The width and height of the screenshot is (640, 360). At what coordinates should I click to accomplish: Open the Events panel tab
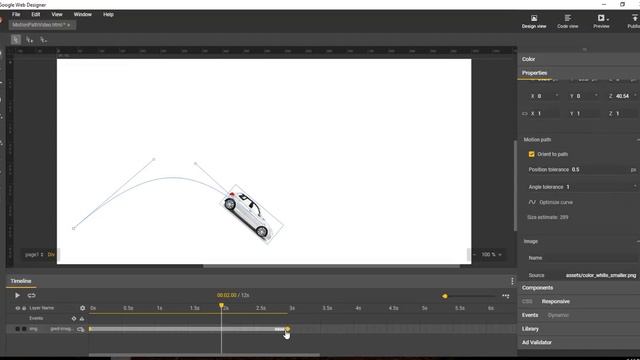click(x=530, y=315)
